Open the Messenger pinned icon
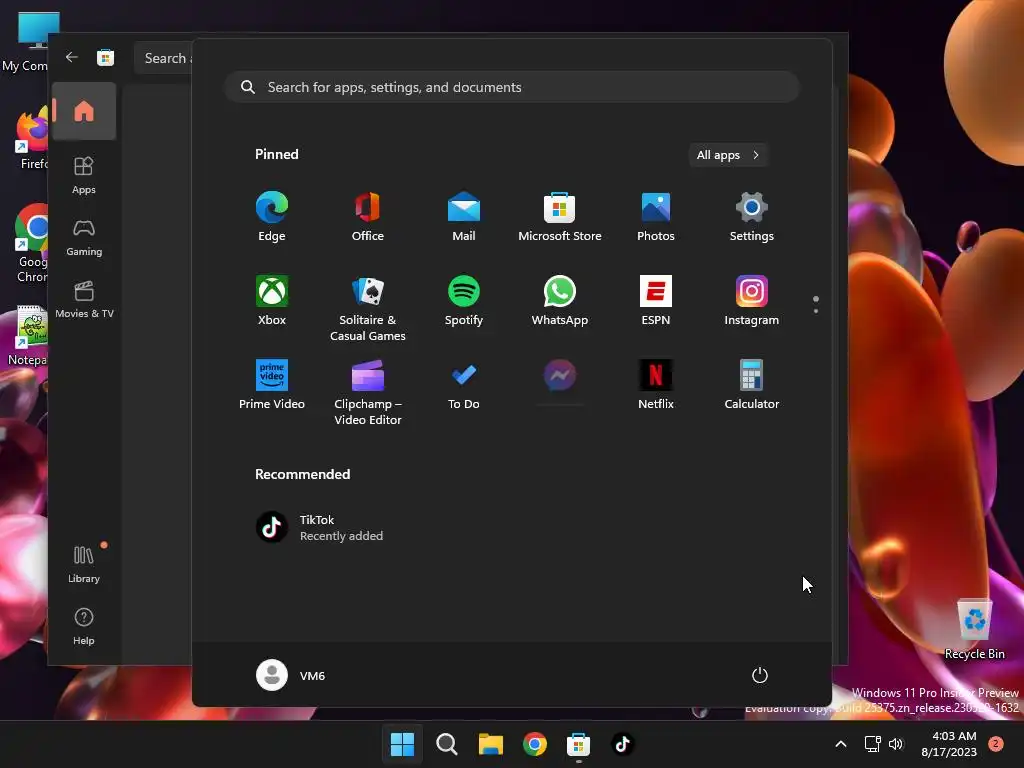Viewport: 1024px width, 768px height. tap(560, 376)
